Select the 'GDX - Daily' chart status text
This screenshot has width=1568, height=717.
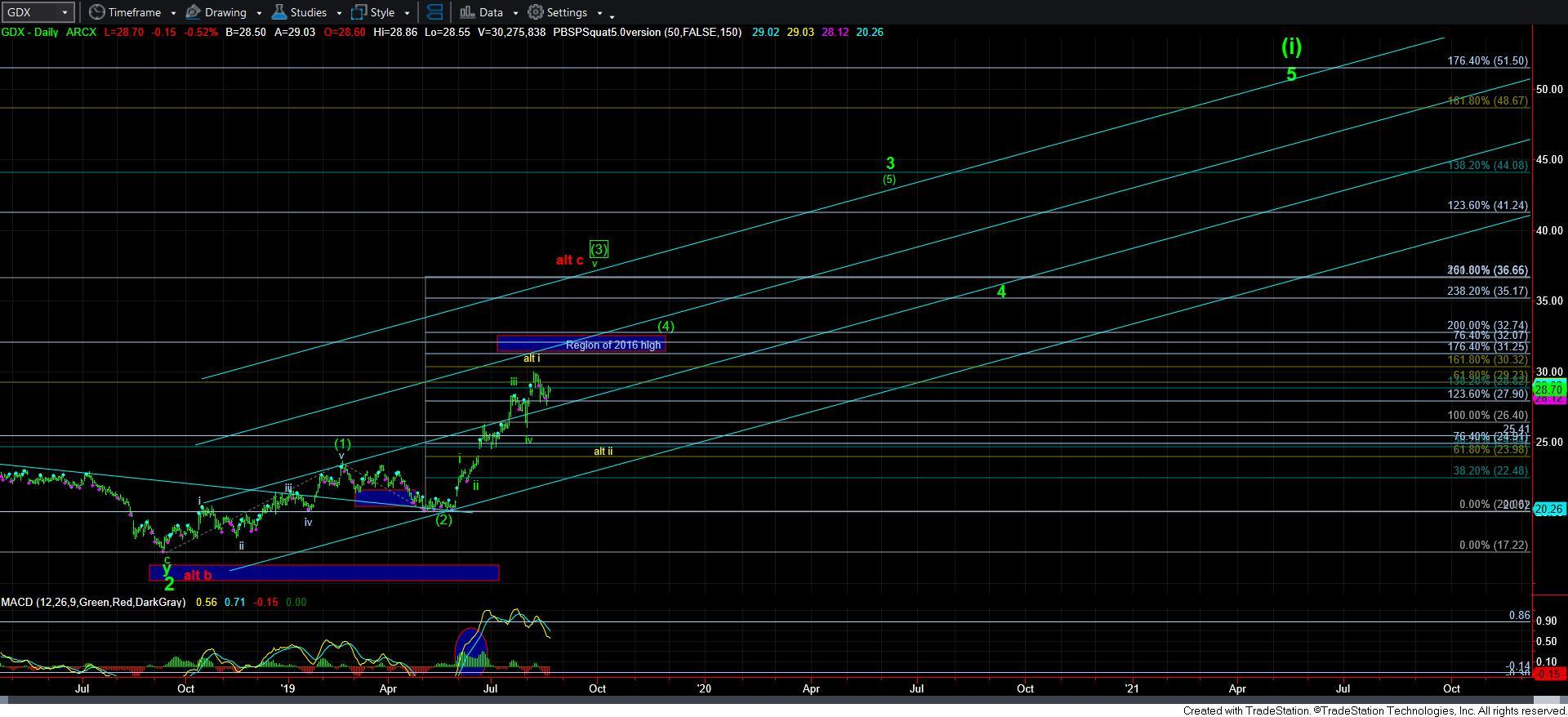click(30, 32)
